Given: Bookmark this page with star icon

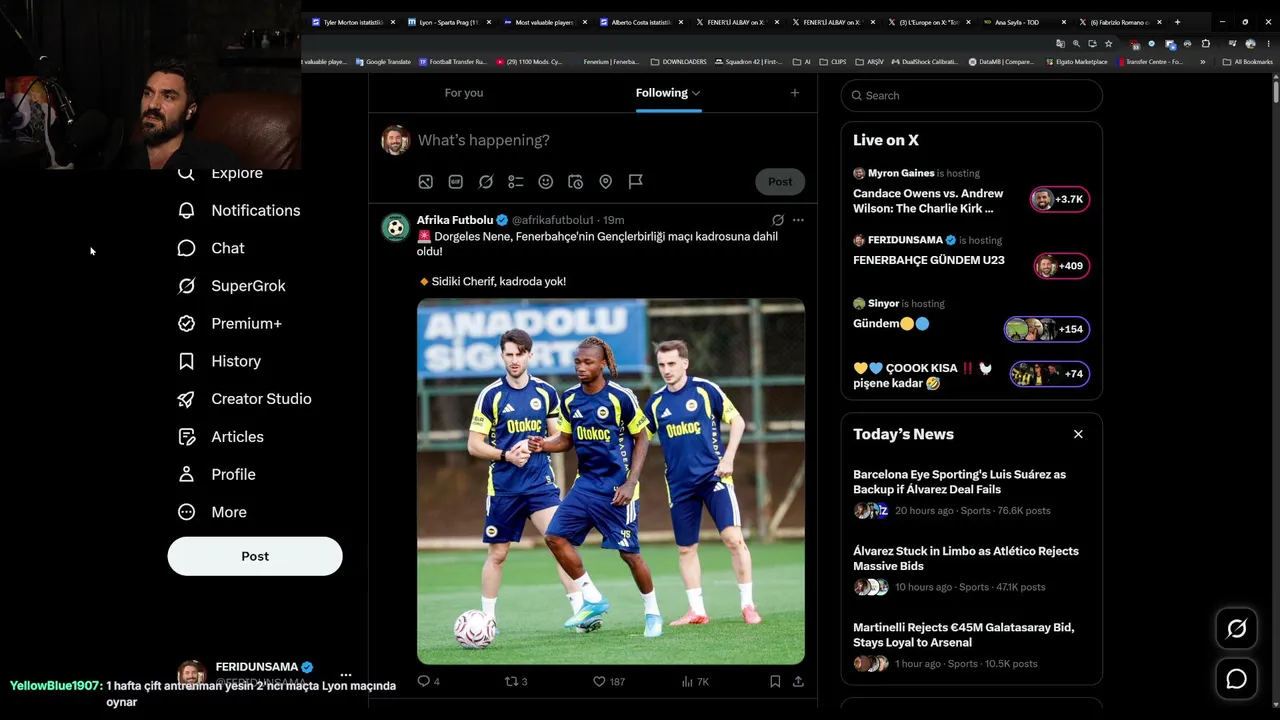Looking at the screenshot, I should 1108,44.
